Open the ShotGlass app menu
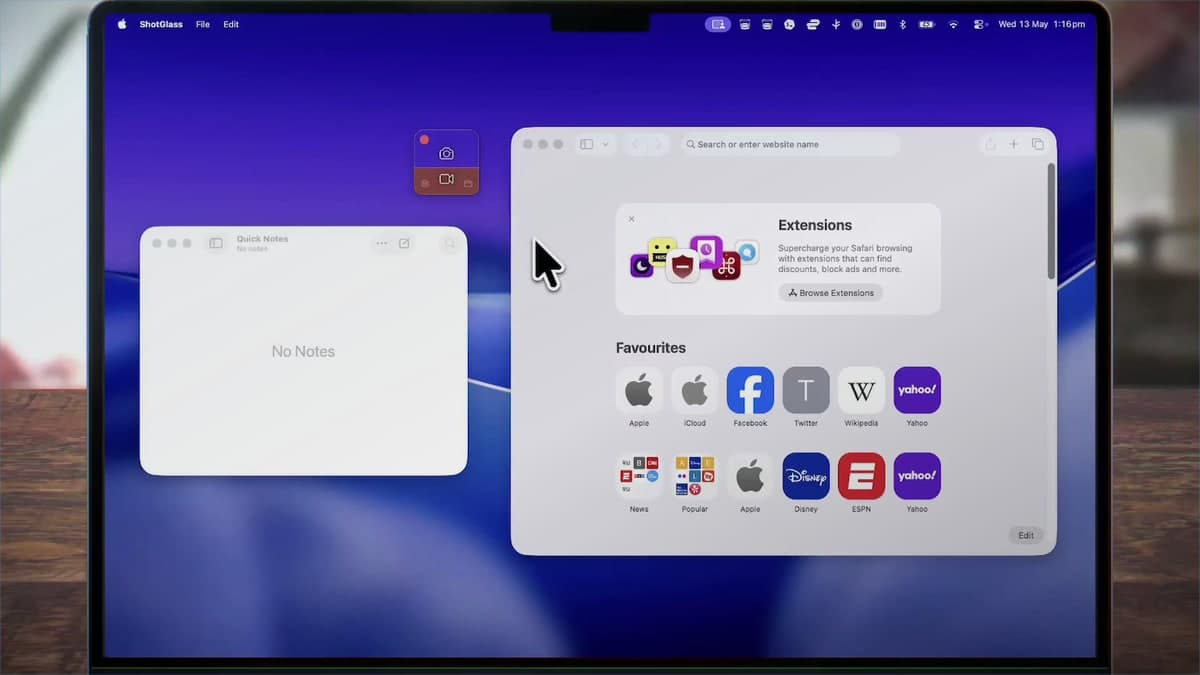This screenshot has height=675, width=1200. (x=161, y=24)
